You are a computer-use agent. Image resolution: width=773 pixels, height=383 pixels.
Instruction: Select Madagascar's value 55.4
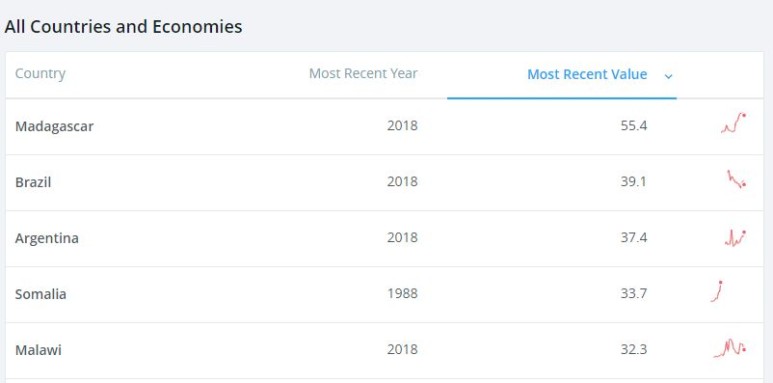point(634,126)
